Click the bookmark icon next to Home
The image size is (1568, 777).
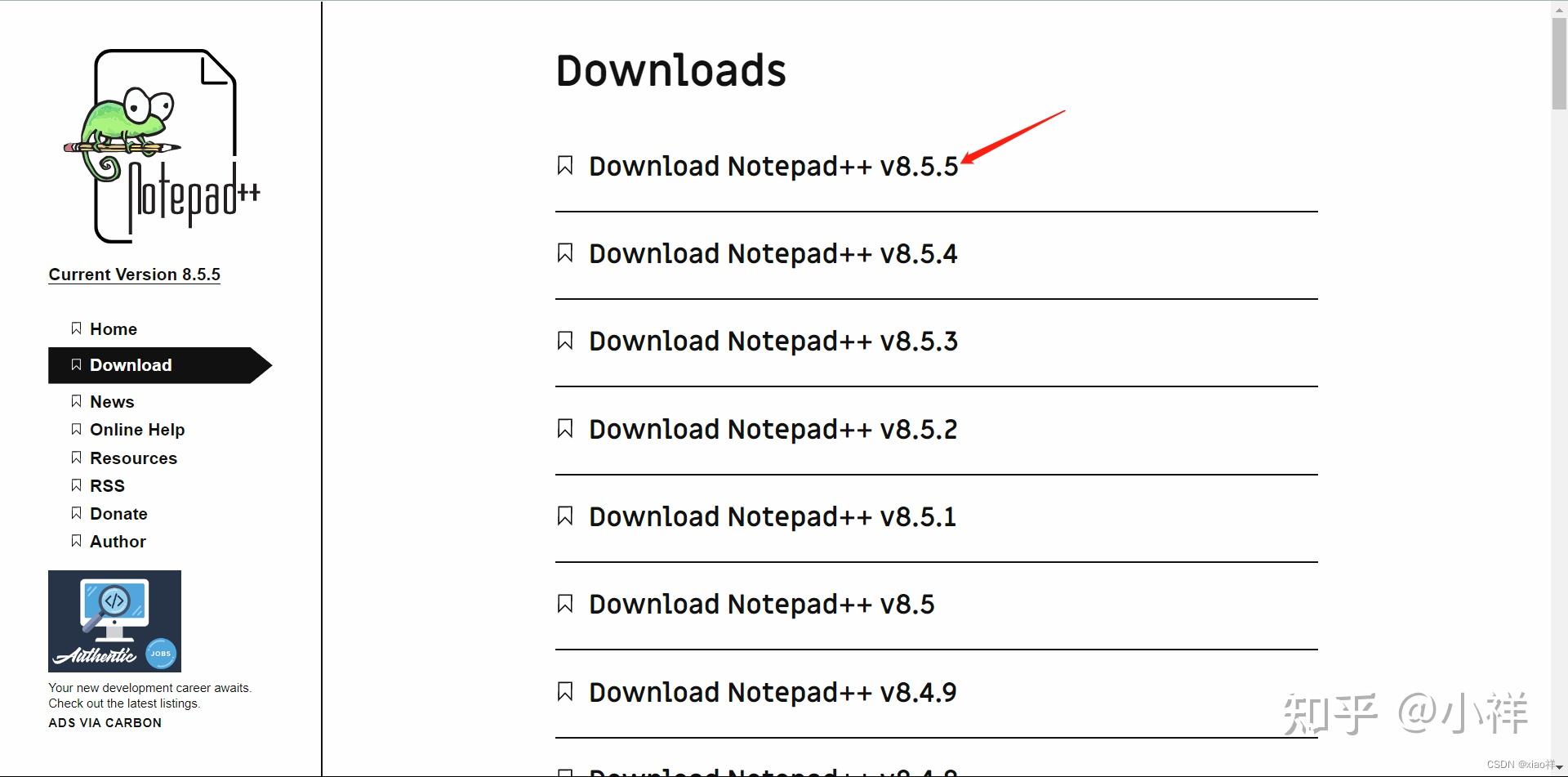click(x=76, y=328)
